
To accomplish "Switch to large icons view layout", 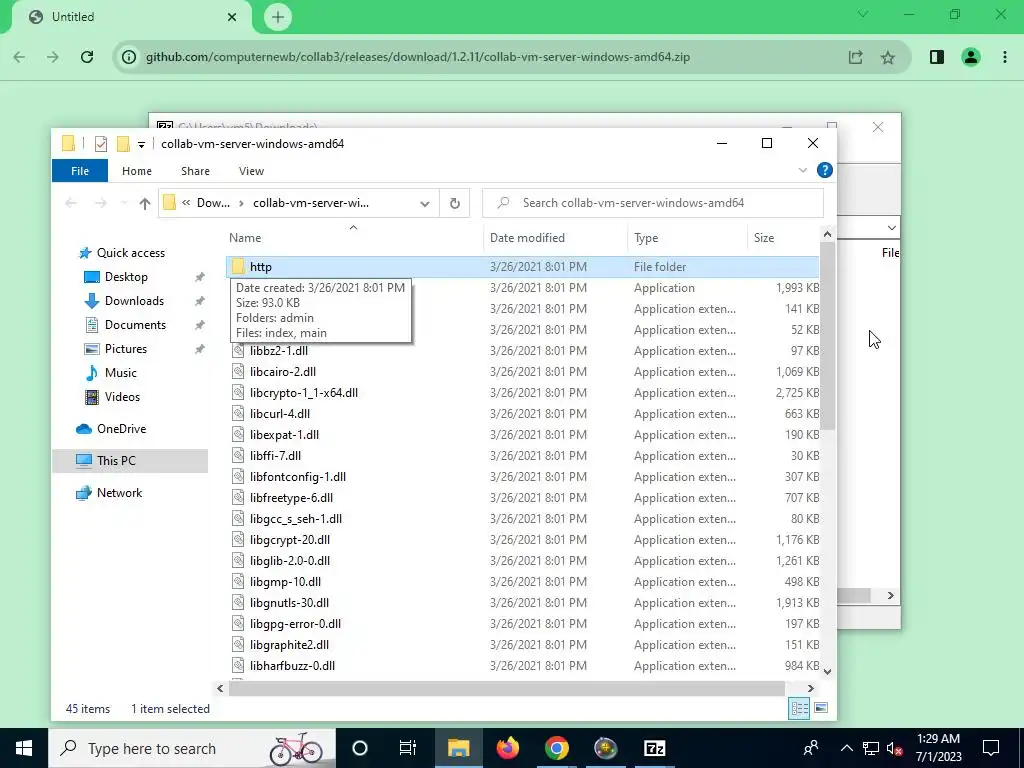I will [x=821, y=709].
